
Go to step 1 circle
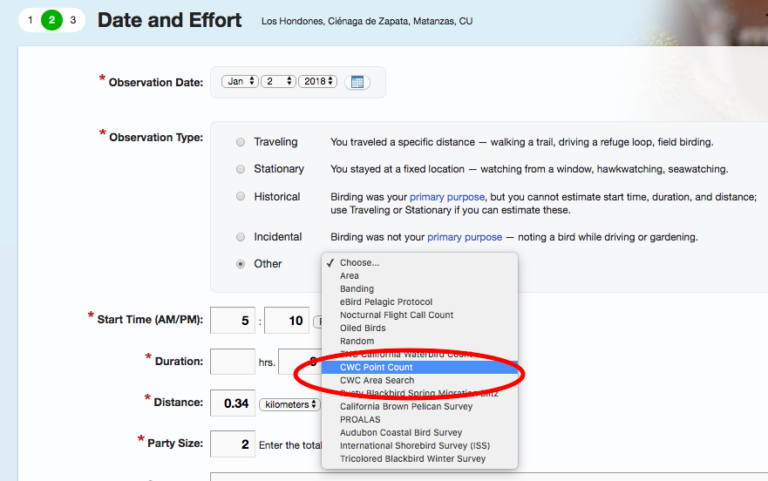pyautogui.click(x=31, y=20)
